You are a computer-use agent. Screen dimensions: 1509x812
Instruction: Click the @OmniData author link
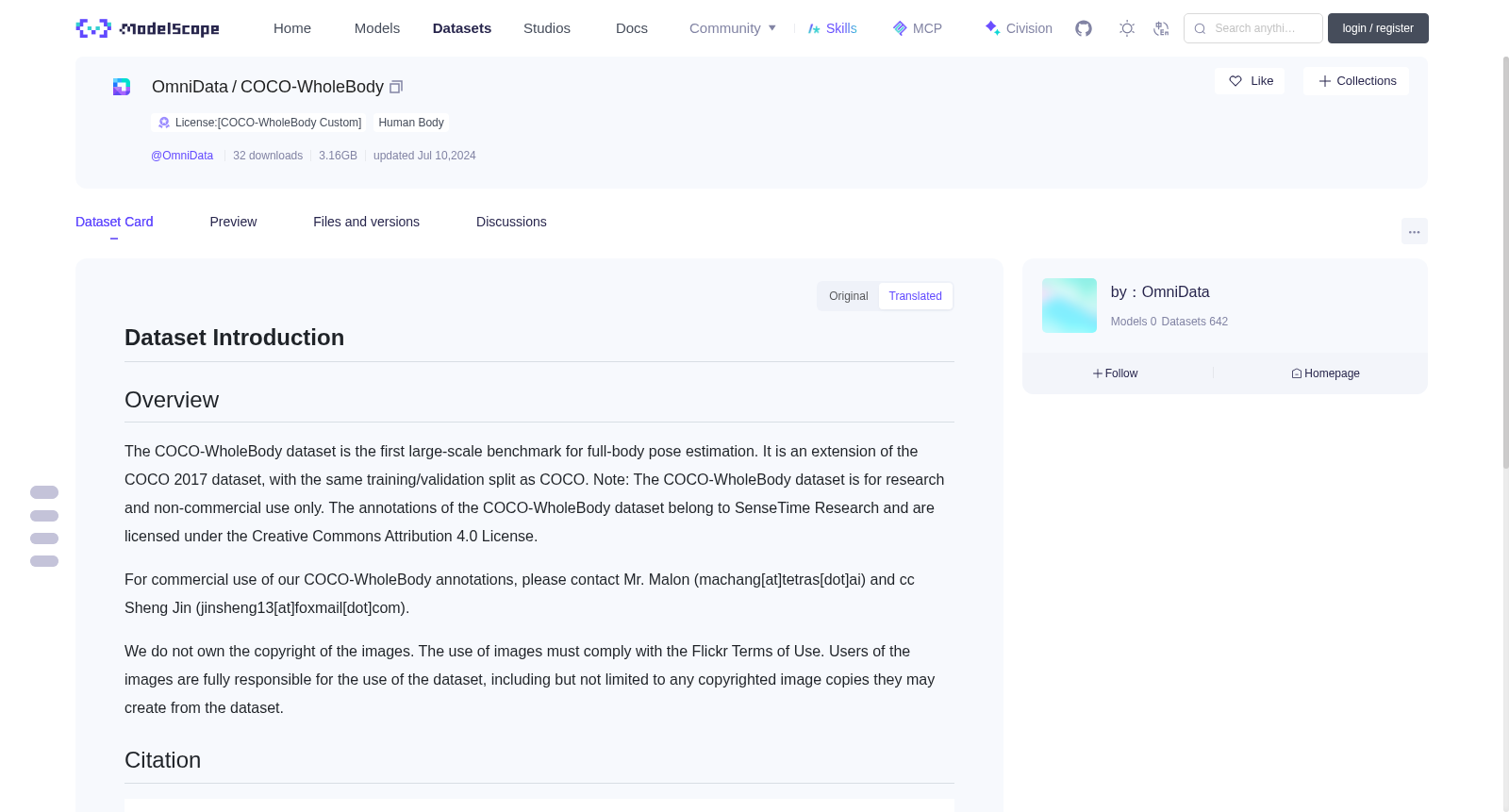(182, 156)
